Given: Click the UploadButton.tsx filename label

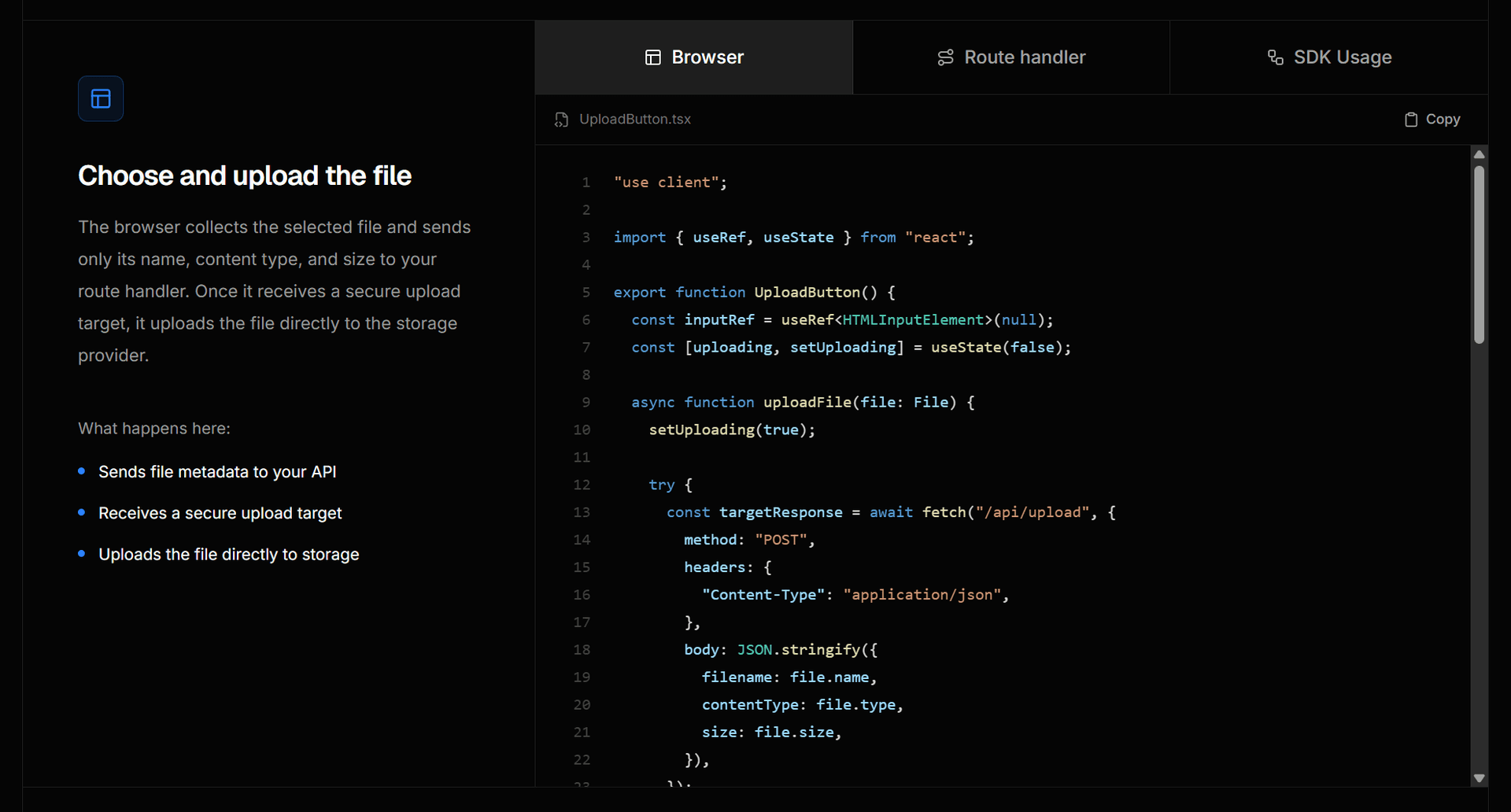Looking at the screenshot, I should (x=635, y=120).
